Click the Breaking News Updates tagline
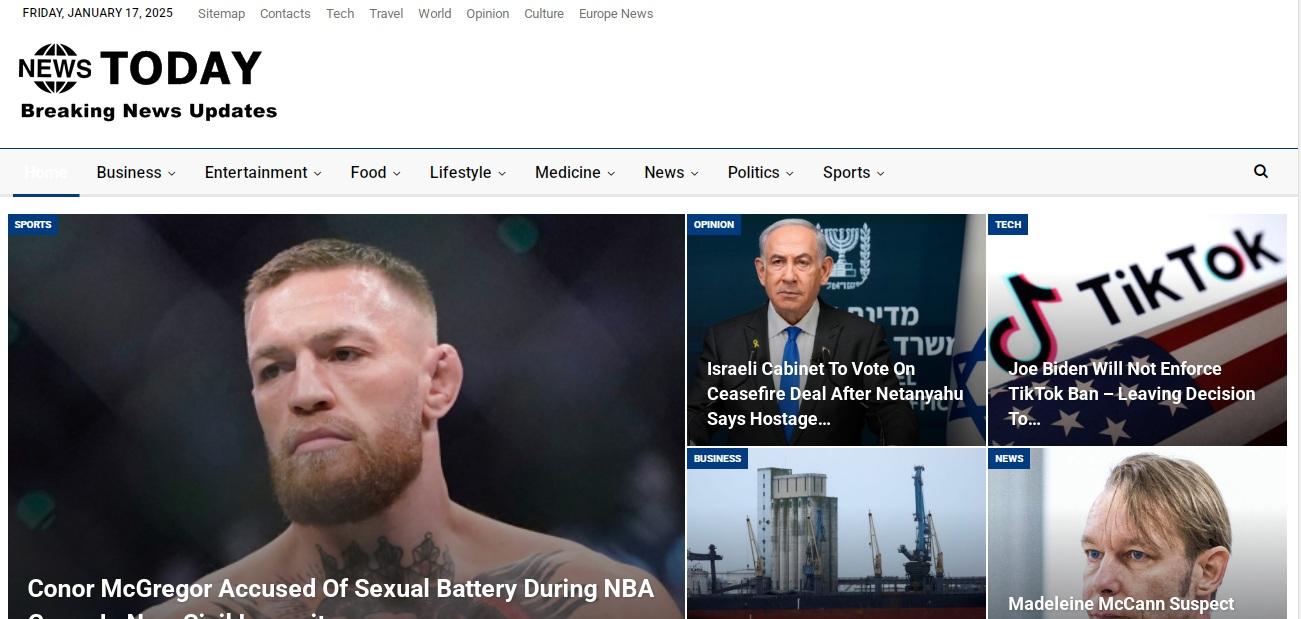1301x619 pixels. 149,111
